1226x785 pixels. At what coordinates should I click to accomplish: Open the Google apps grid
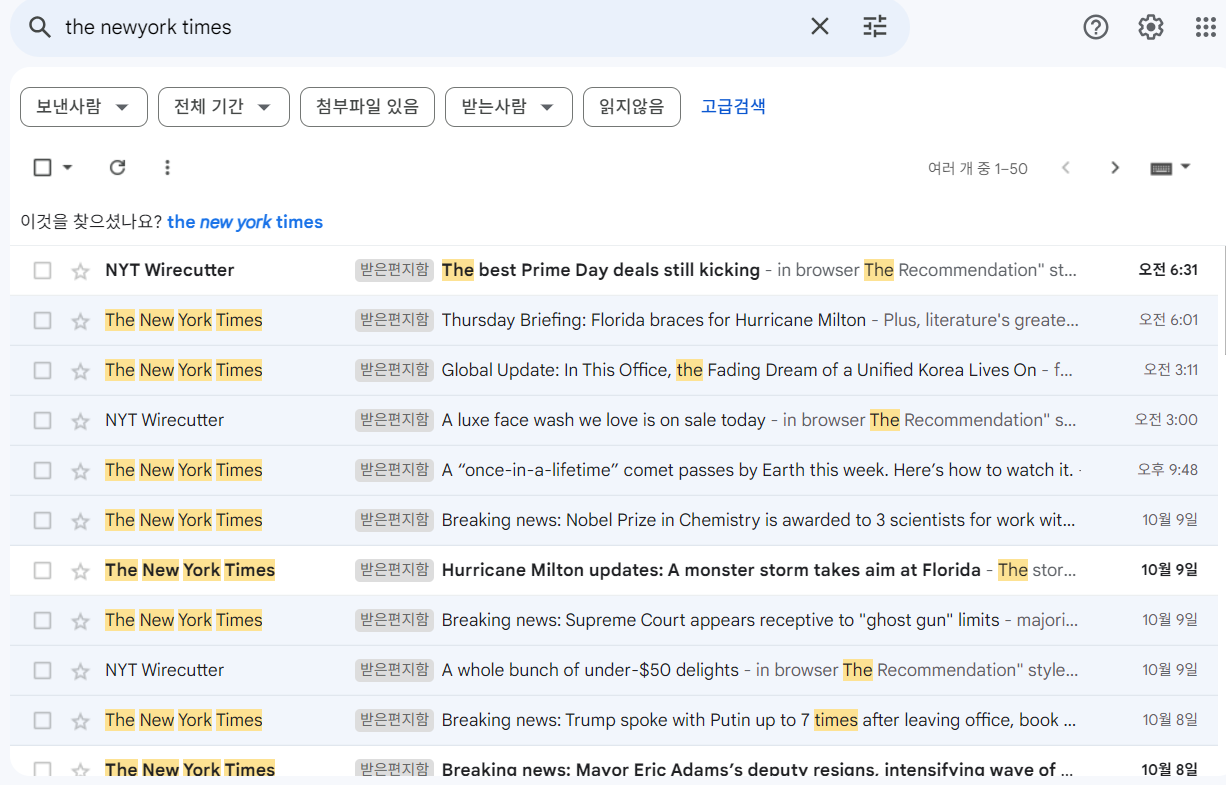(x=1204, y=27)
